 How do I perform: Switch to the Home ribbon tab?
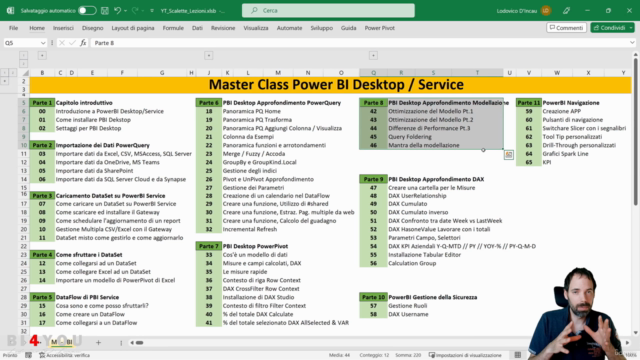pyautogui.click(x=37, y=28)
